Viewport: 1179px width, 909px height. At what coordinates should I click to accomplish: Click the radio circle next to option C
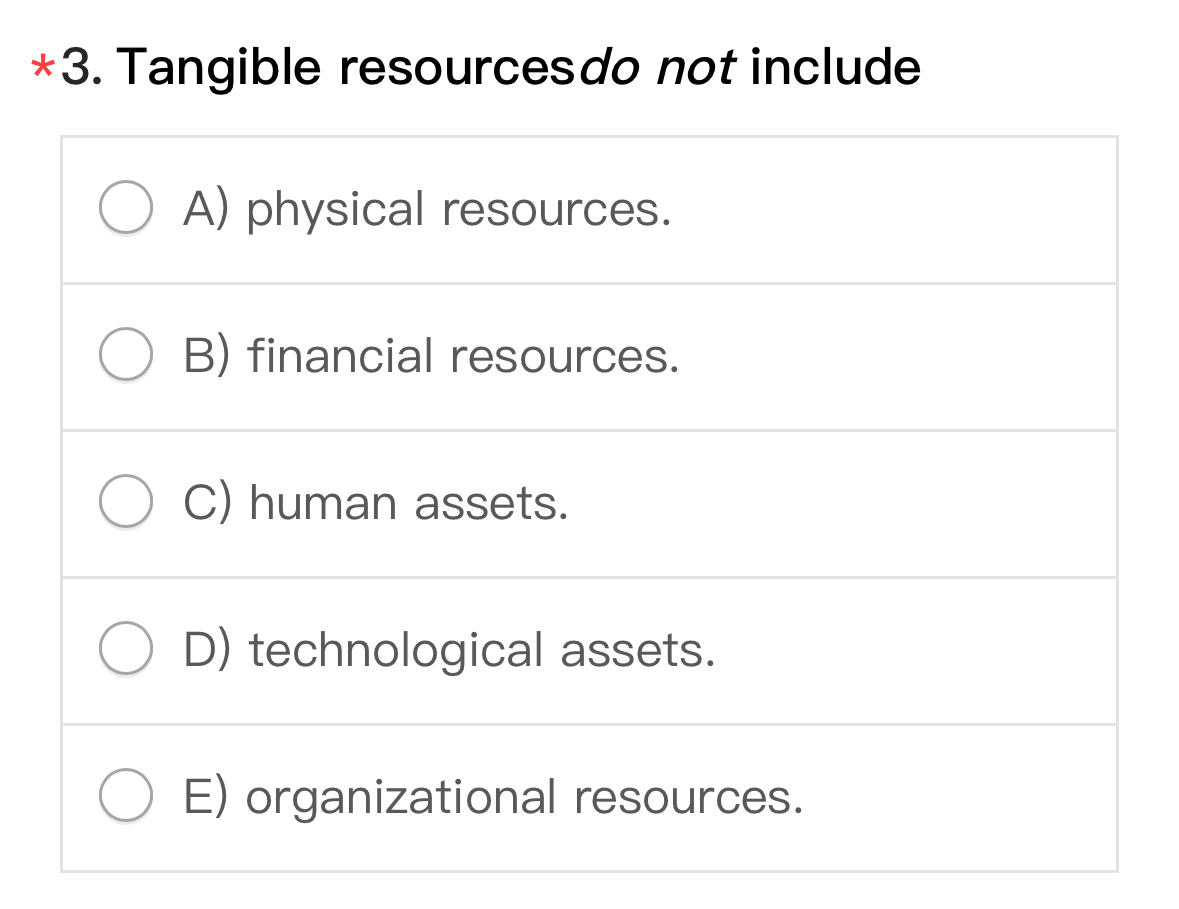[x=126, y=499]
